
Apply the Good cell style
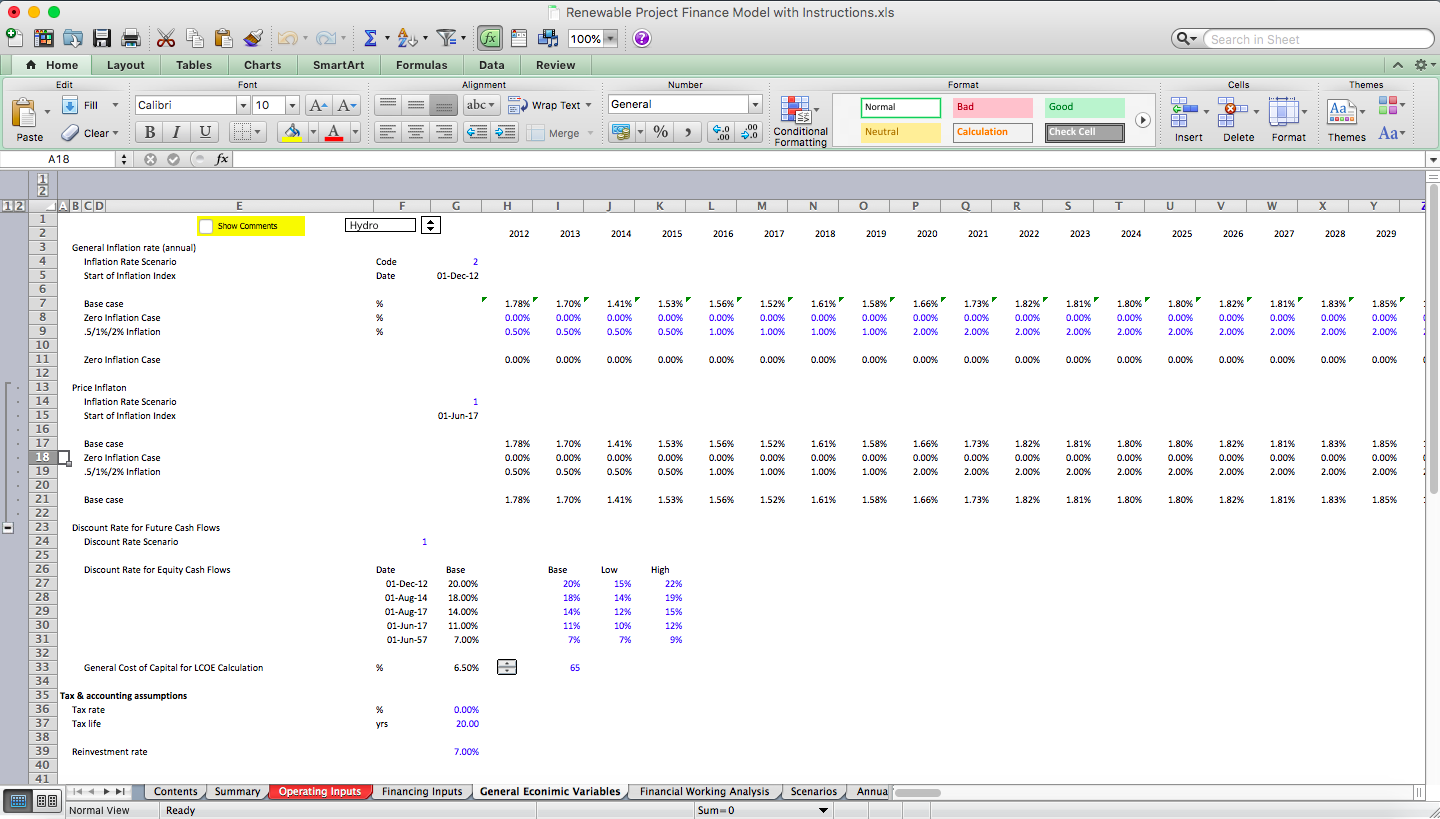(x=1085, y=107)
